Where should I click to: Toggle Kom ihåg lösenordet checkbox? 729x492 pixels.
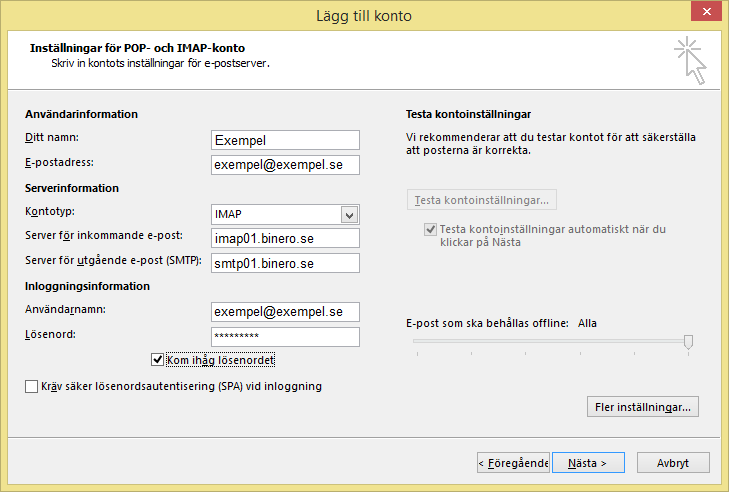pos(157,359)
